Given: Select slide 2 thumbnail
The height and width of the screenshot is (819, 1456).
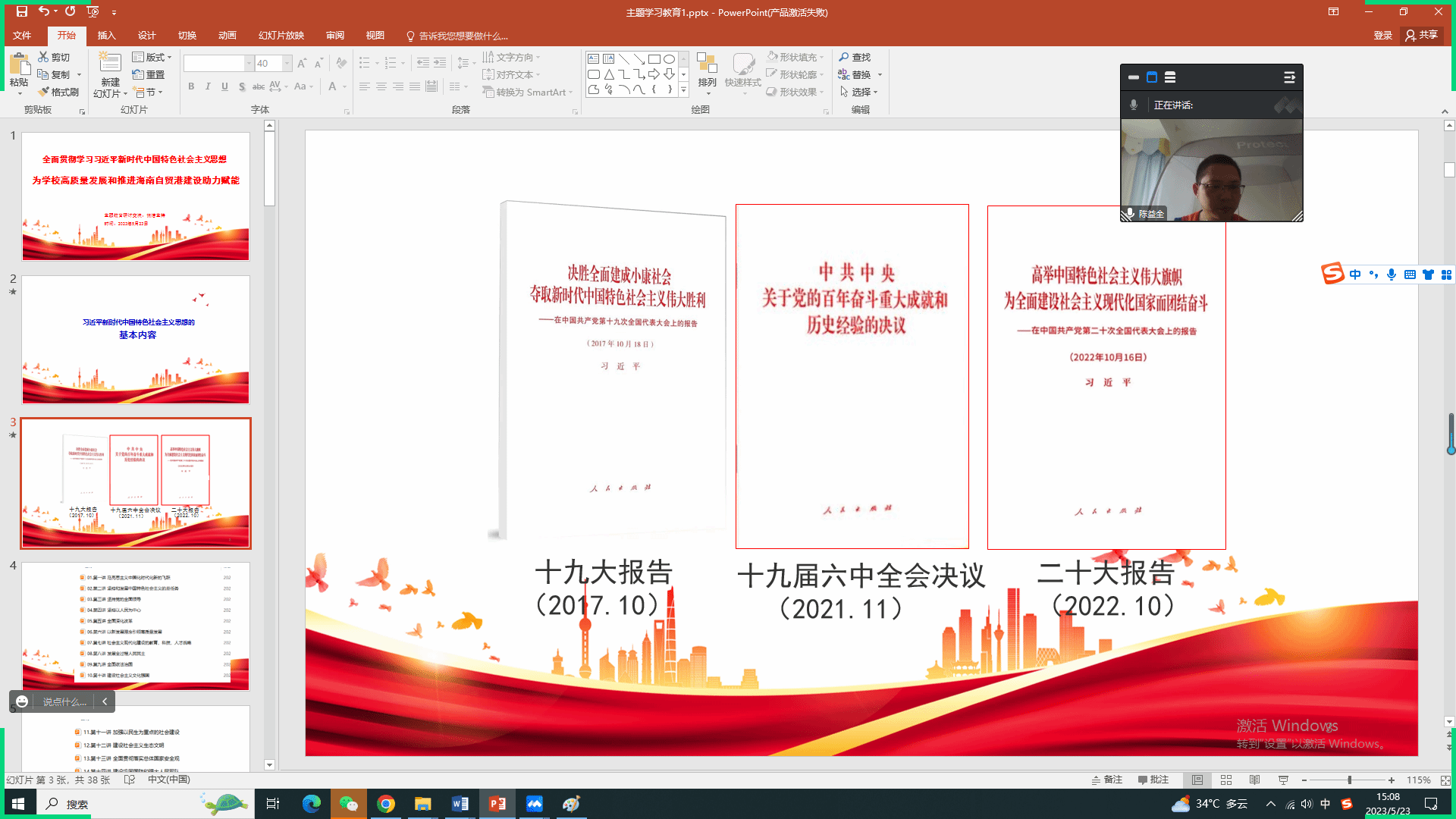Looking at the screenshot, I should [x=136, y=340].
